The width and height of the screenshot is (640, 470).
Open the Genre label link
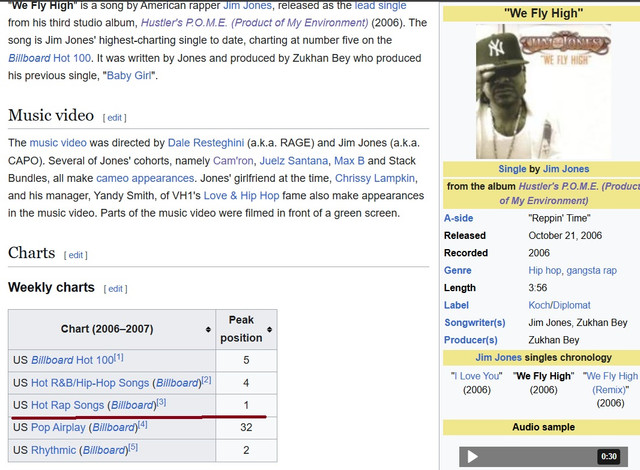[x=458, y=270]
